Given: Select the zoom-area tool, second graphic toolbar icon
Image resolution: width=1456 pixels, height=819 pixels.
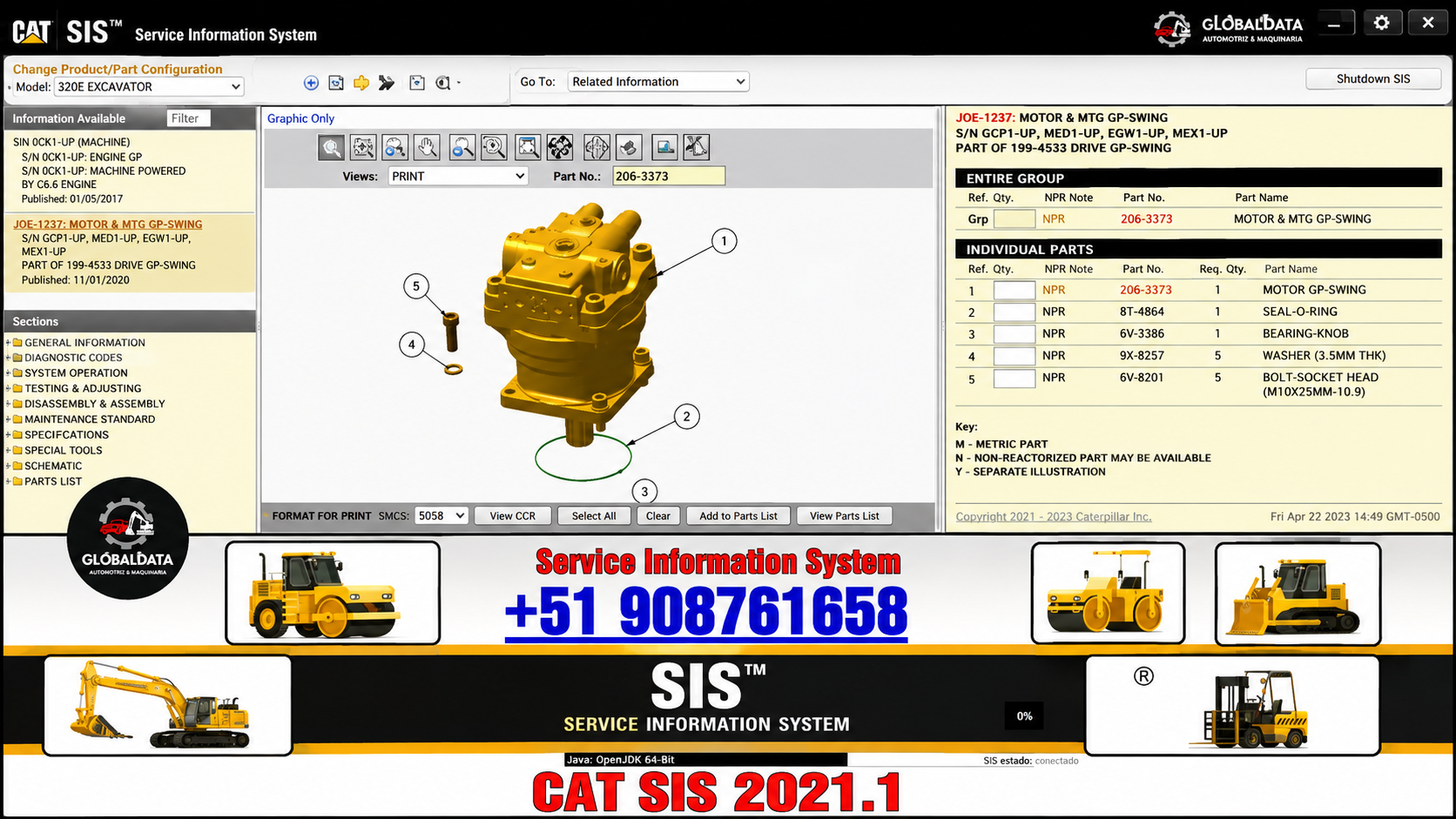Looking at the screenshot, I should point(363,148).
